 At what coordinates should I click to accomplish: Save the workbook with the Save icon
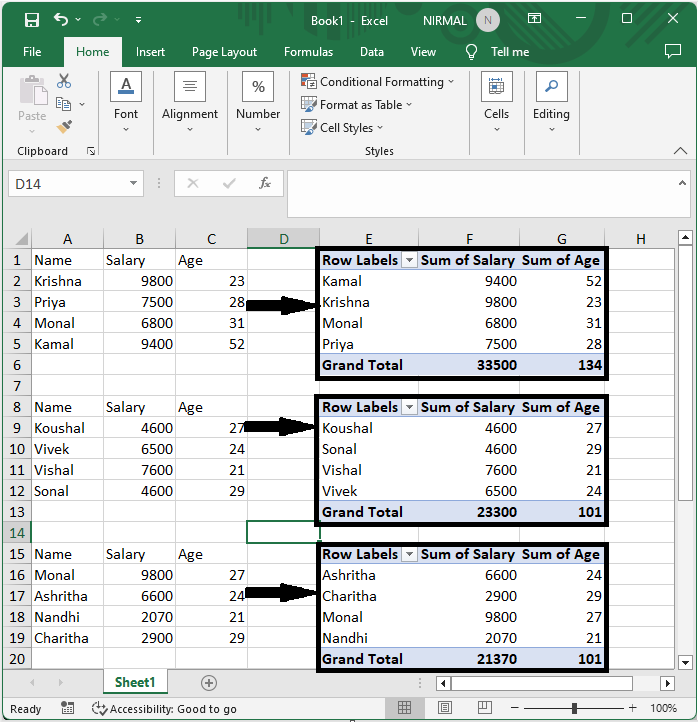(32, 20)
